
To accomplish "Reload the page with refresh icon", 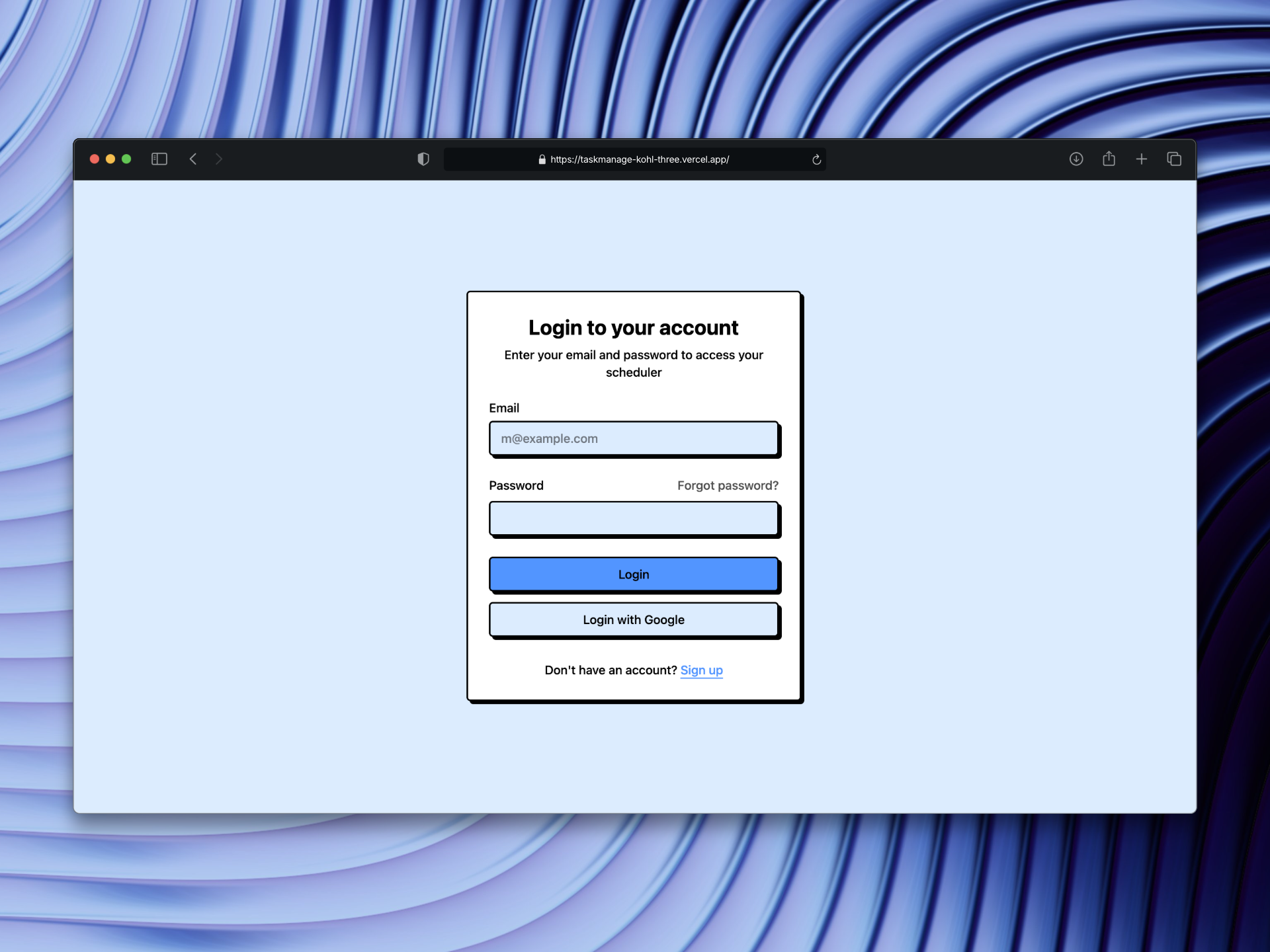I will (816, 159).
